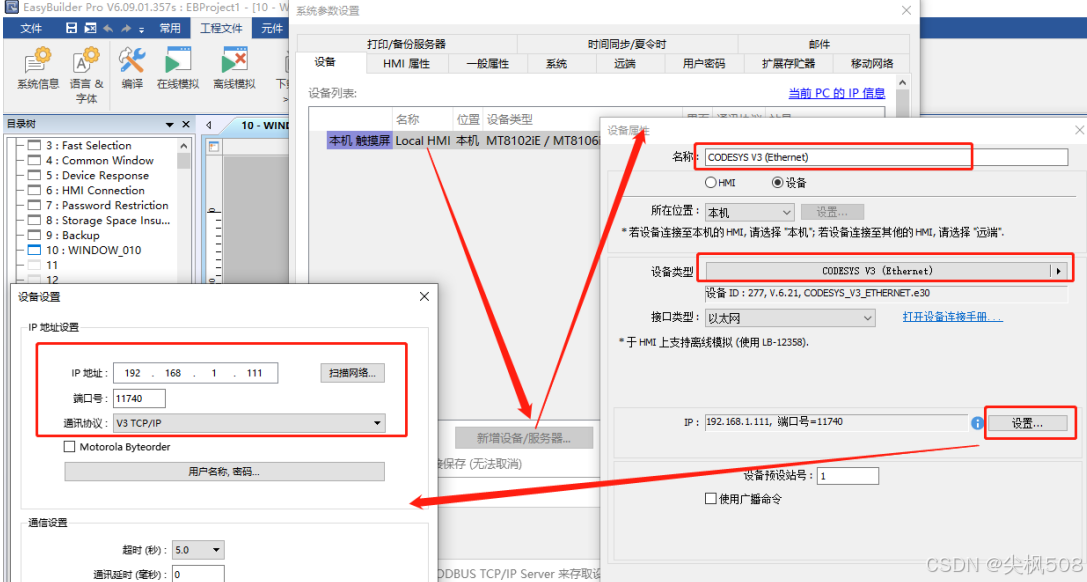Click the 用户名称, 密码... button
This screenshot has width=1087, height=582.
pyautogui.click(x=224, y=472)
